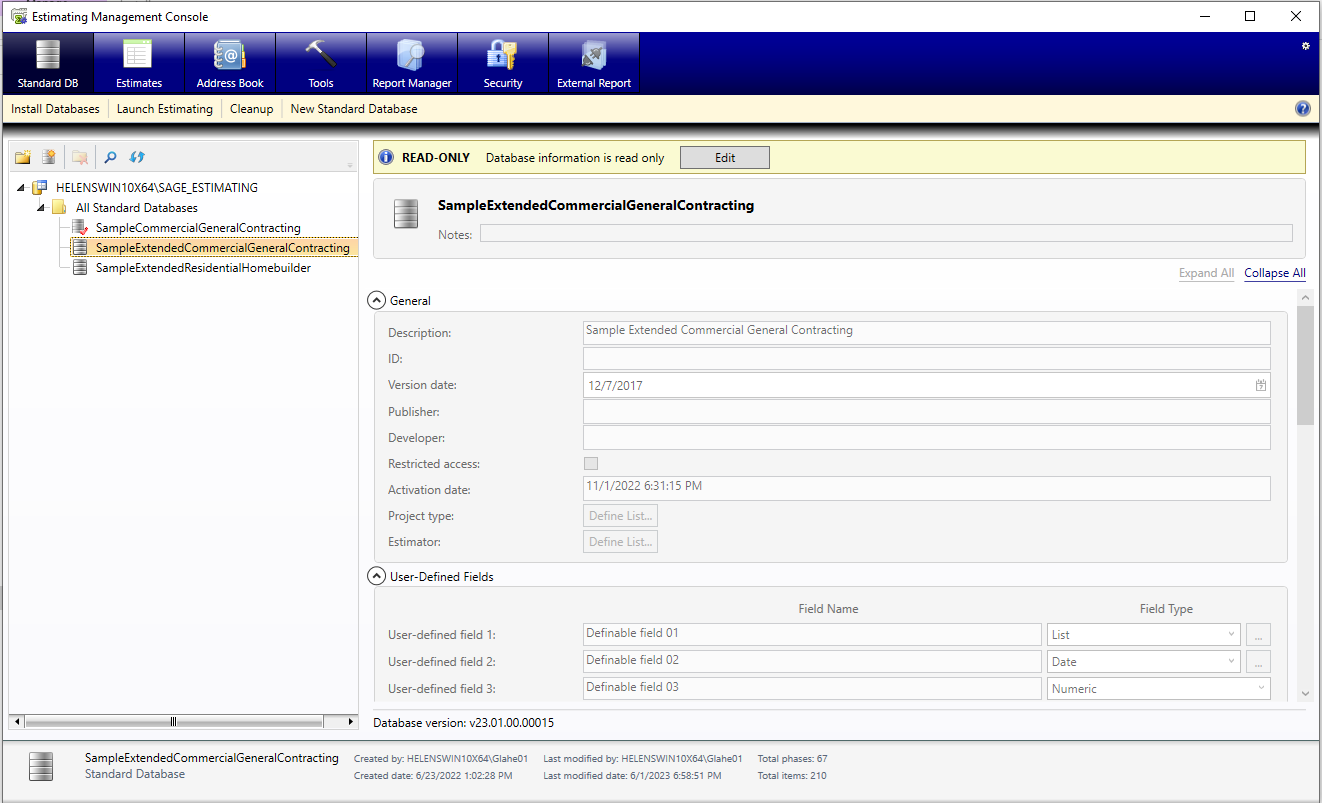Click the details panel vertical scrollbar
Screen dimensions: 1322x803
tap(1305, 366)
